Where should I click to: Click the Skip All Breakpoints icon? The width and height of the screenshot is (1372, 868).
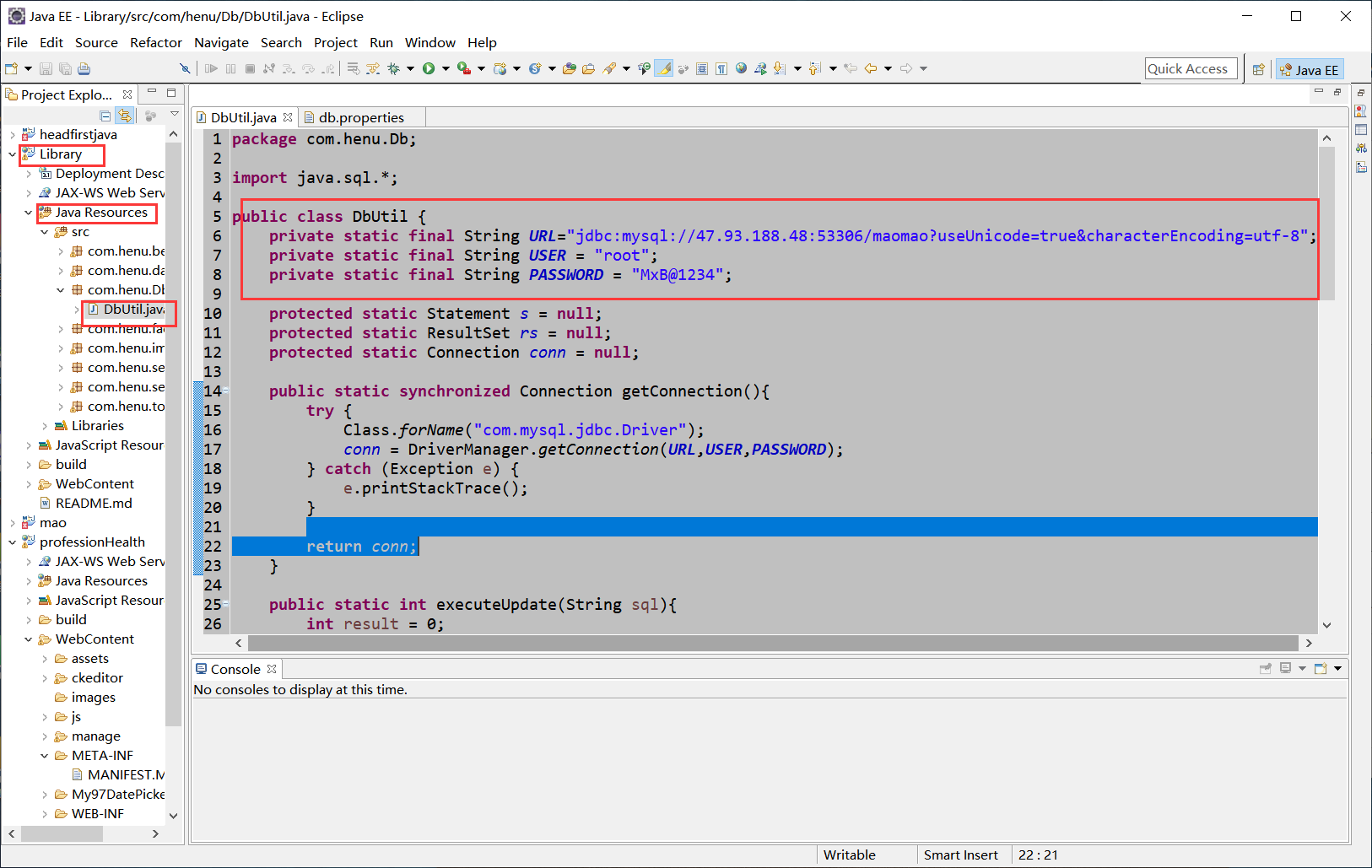[185, 68]
